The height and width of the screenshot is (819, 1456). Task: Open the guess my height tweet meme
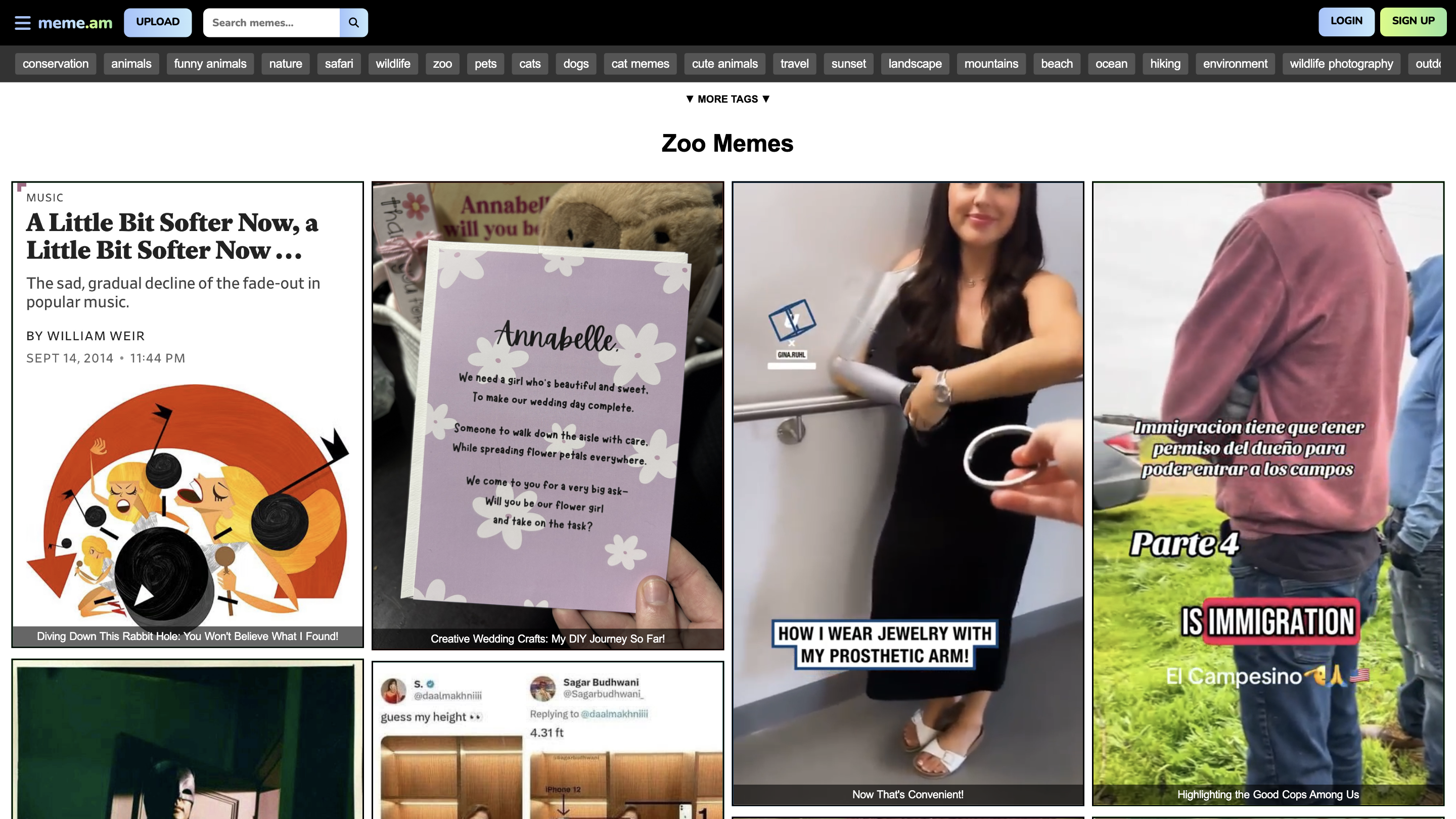click(547, 741)
